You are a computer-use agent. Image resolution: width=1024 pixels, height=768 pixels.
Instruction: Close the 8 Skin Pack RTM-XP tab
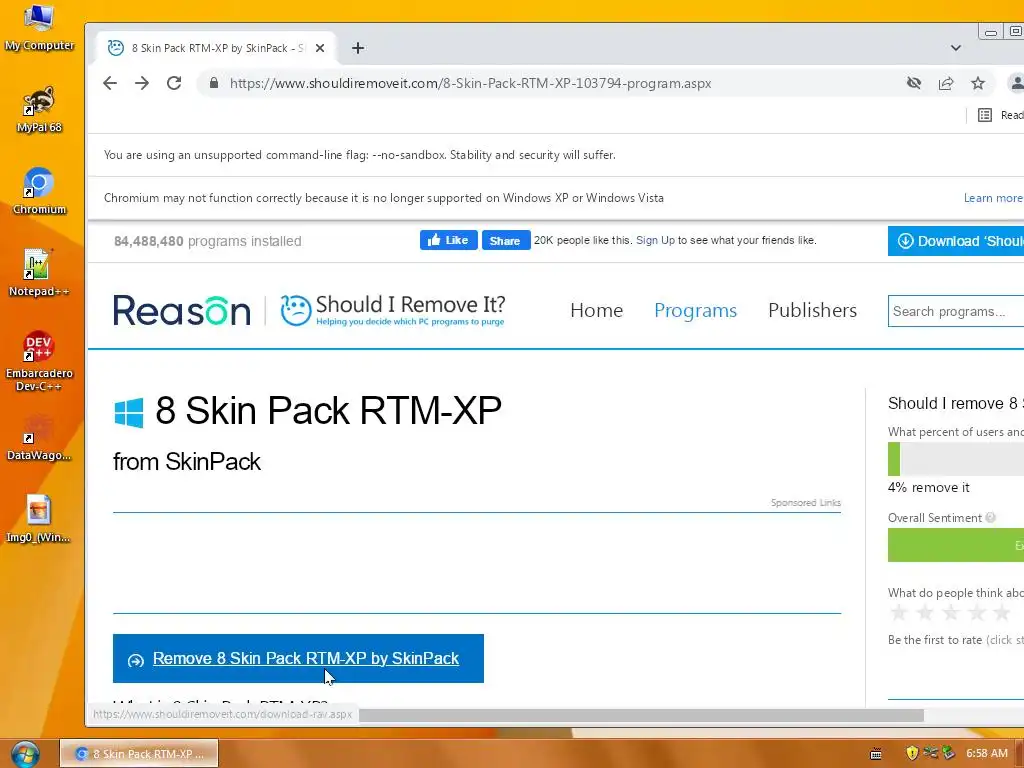320,48
